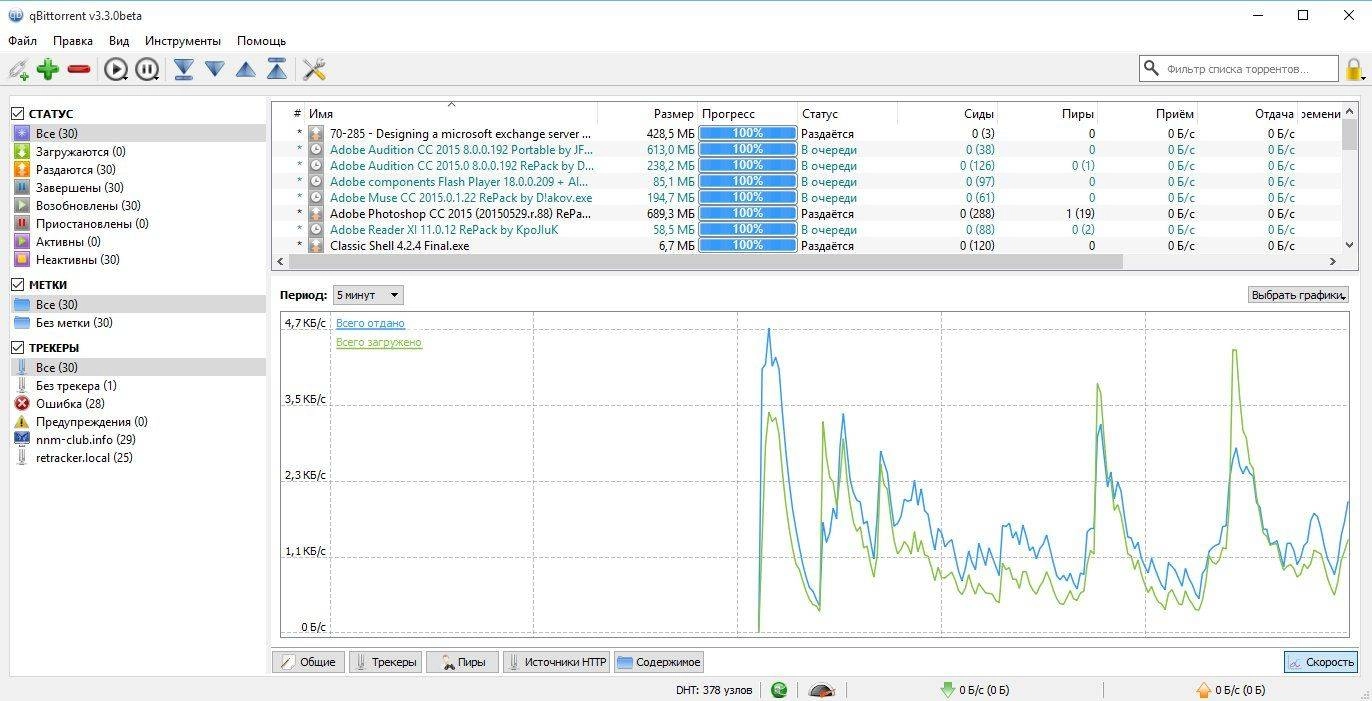Viewport: 1372px width, 701px height.
Task: Move torrent to top of queue
Action: pos(277,69)
